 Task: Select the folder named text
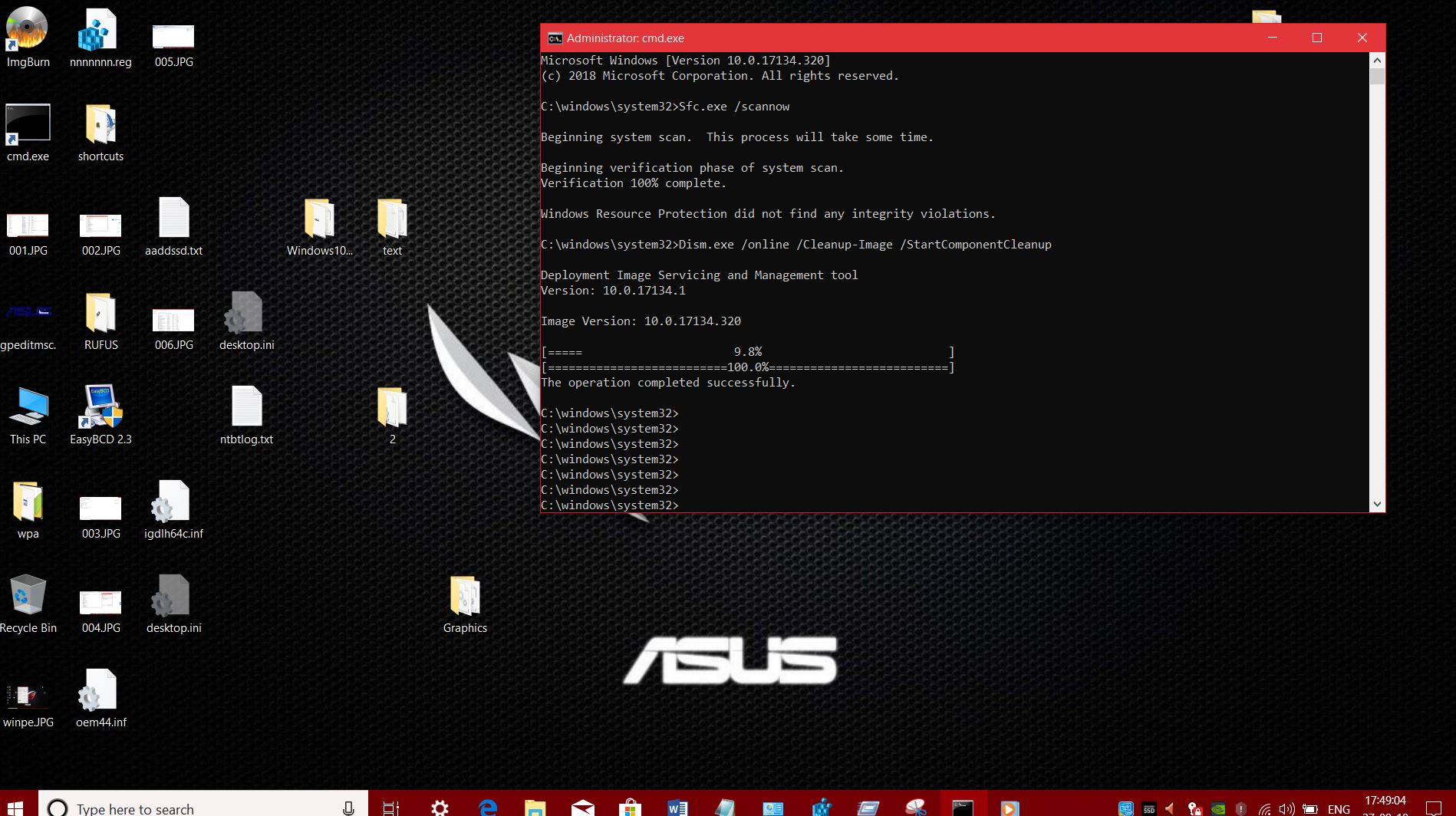(x=392, y=226)
